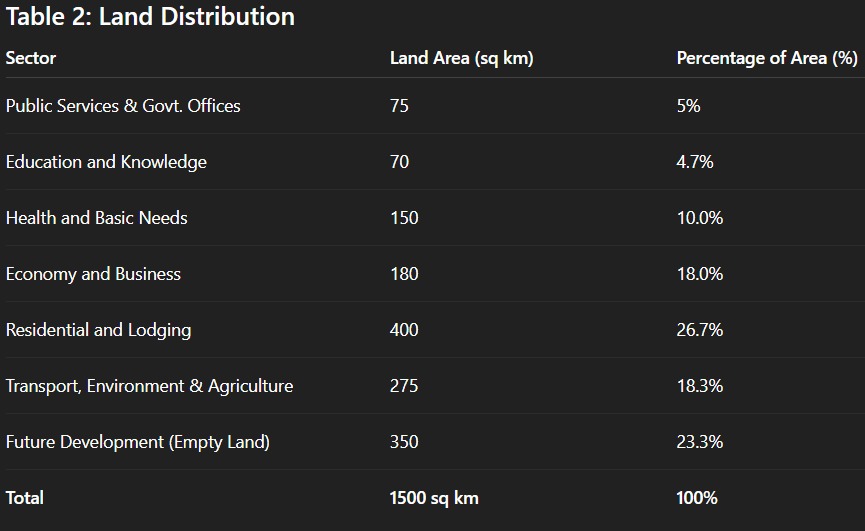Click the 4.7% percentage cell

(x=695, y=162)
